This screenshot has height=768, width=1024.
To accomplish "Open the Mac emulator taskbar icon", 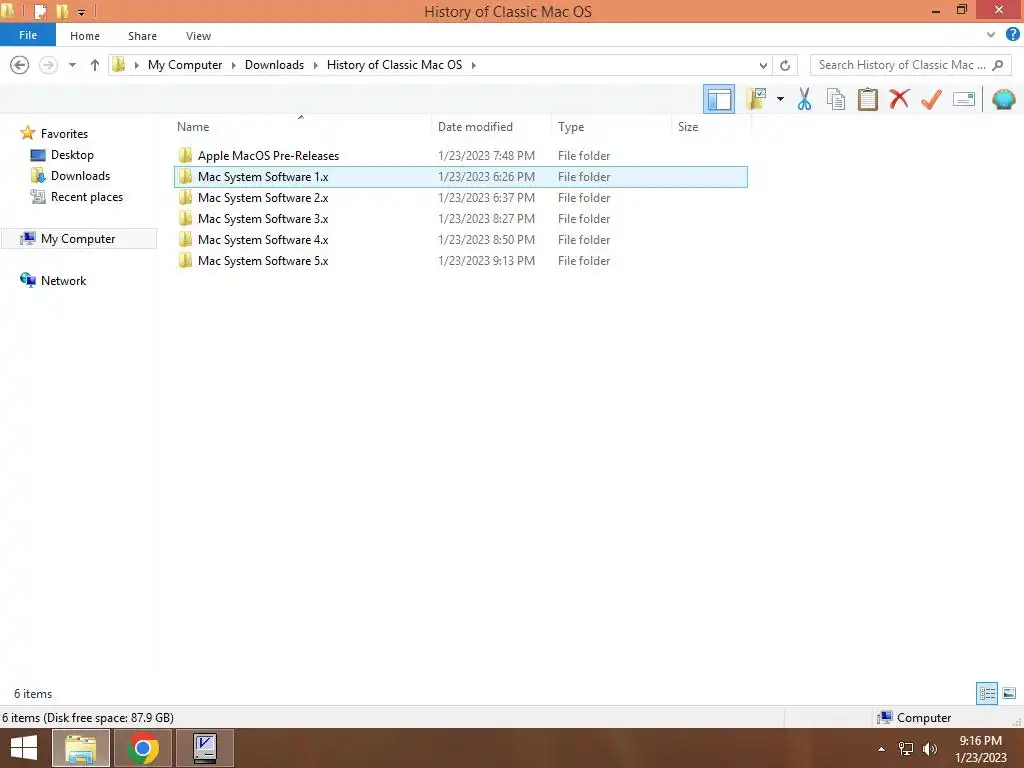I will click(205, 748).
